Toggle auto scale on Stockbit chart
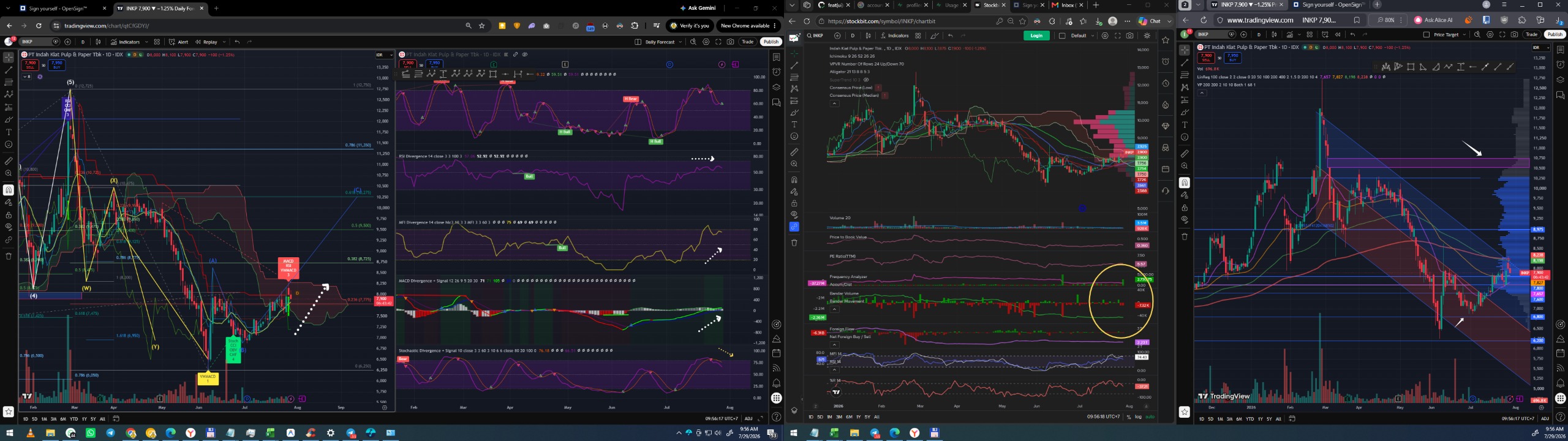Viewport: 1568px width, 441px height. point(1150,417)
